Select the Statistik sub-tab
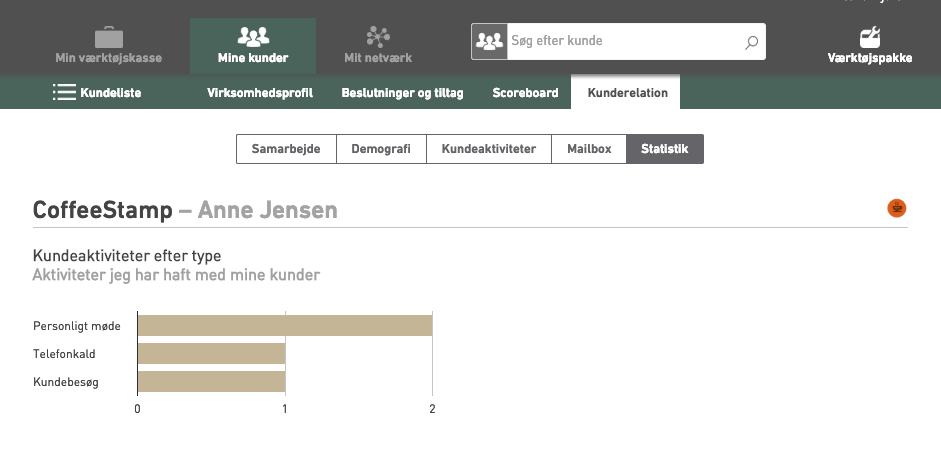 (x=664, y=149)
